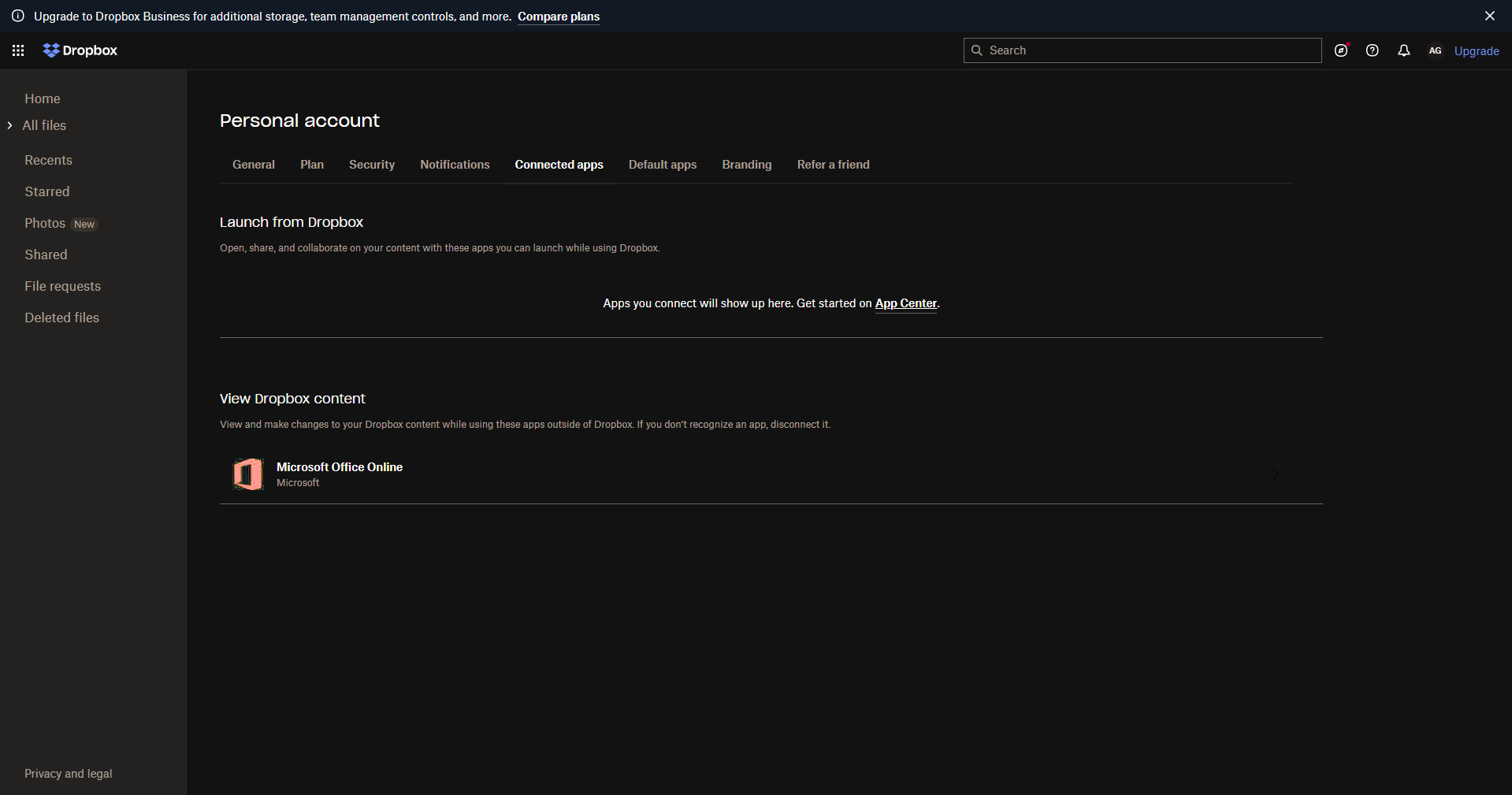Open Deleted files in sidebar
The height and width of the screenshot is (795, 1512).
pos(61,318)
